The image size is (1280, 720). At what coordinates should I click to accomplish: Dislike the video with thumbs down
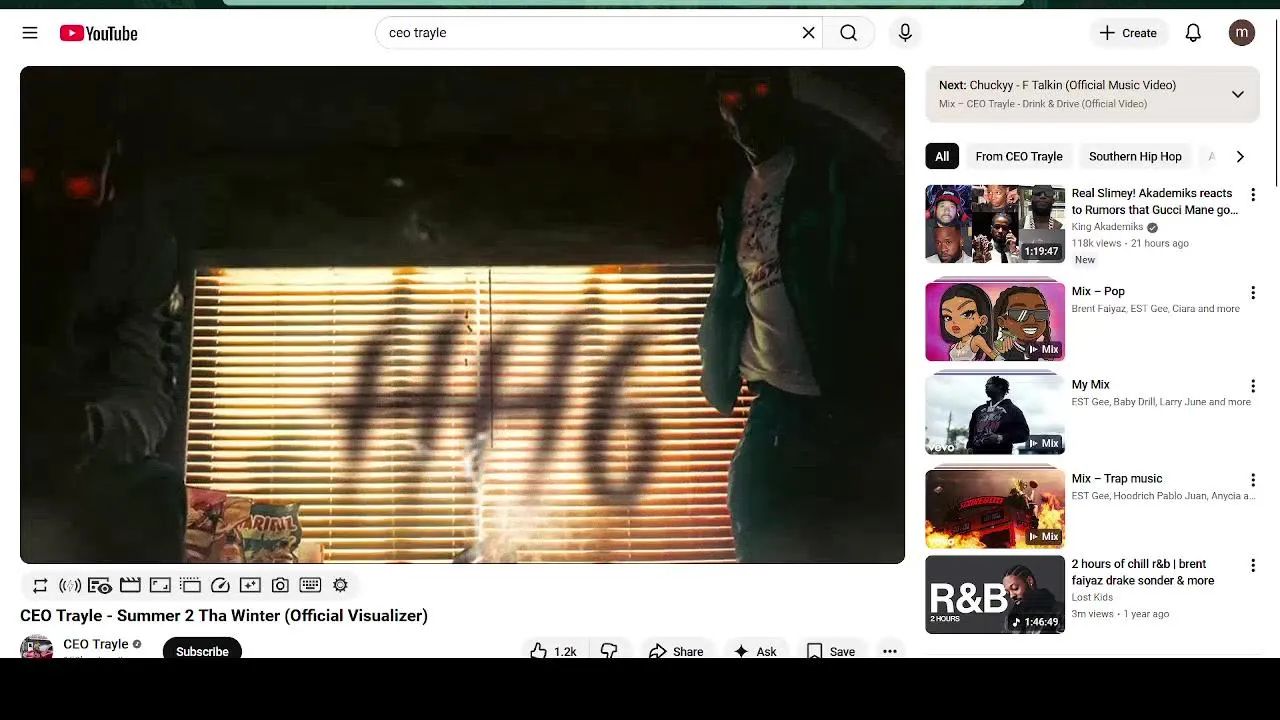pos(609,651)
